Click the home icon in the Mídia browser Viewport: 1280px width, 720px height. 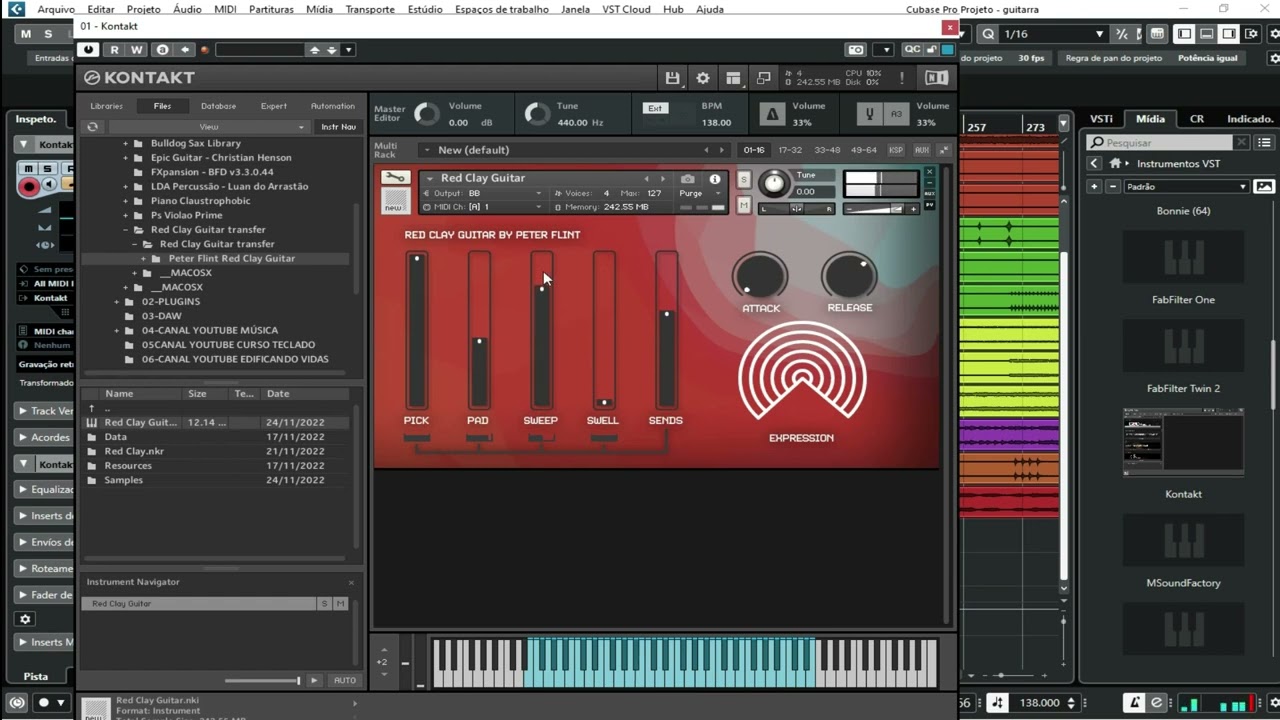tap(1114, 163)
